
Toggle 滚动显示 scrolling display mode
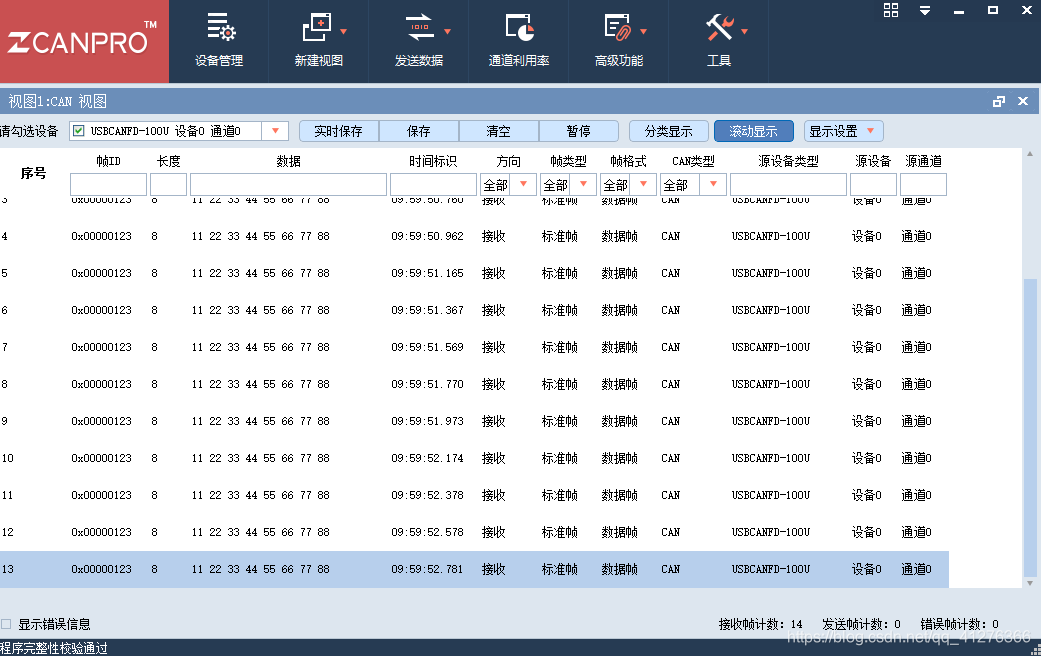(x=753, y=130)
